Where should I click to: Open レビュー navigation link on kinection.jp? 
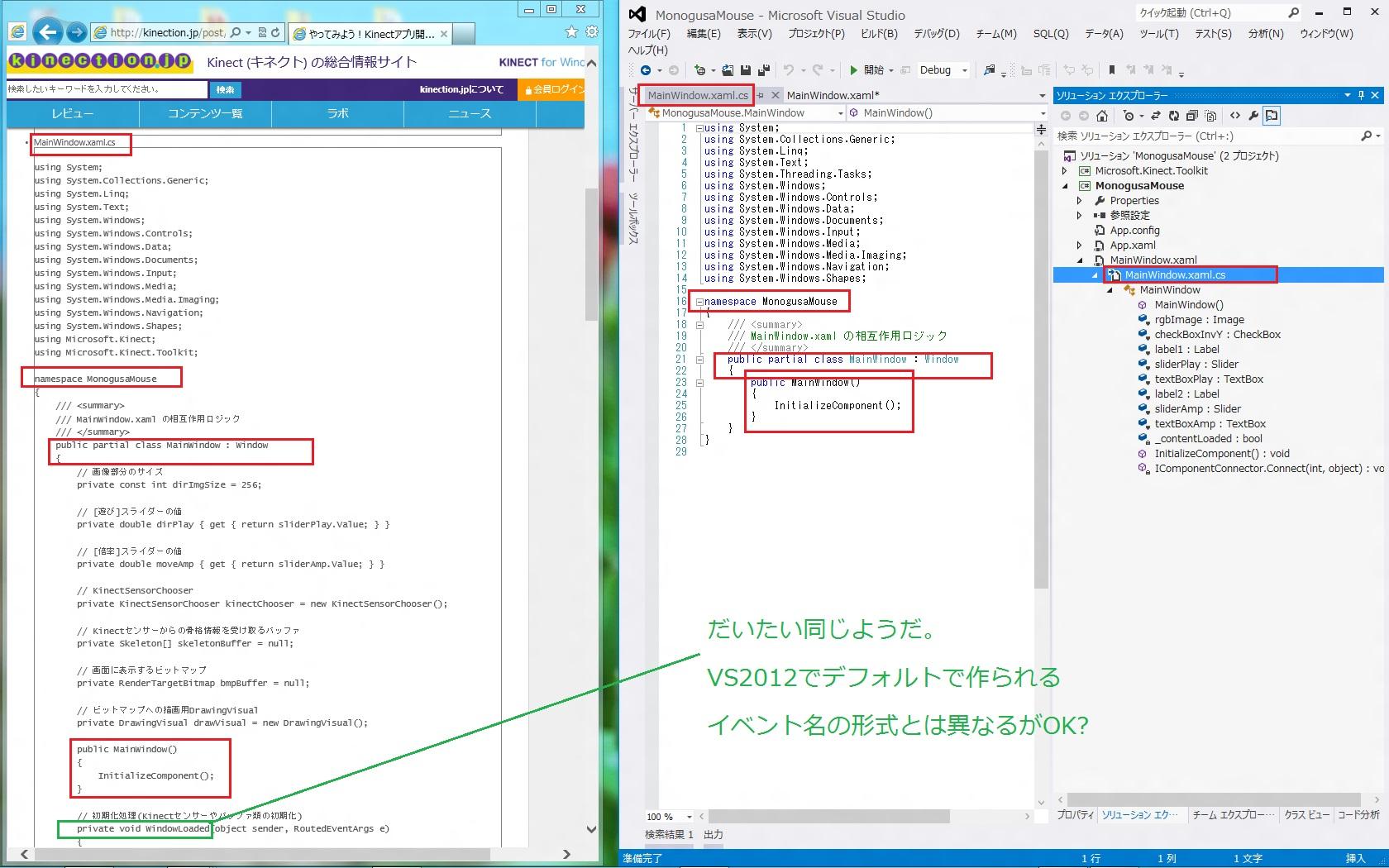click(x=73, y=113)
